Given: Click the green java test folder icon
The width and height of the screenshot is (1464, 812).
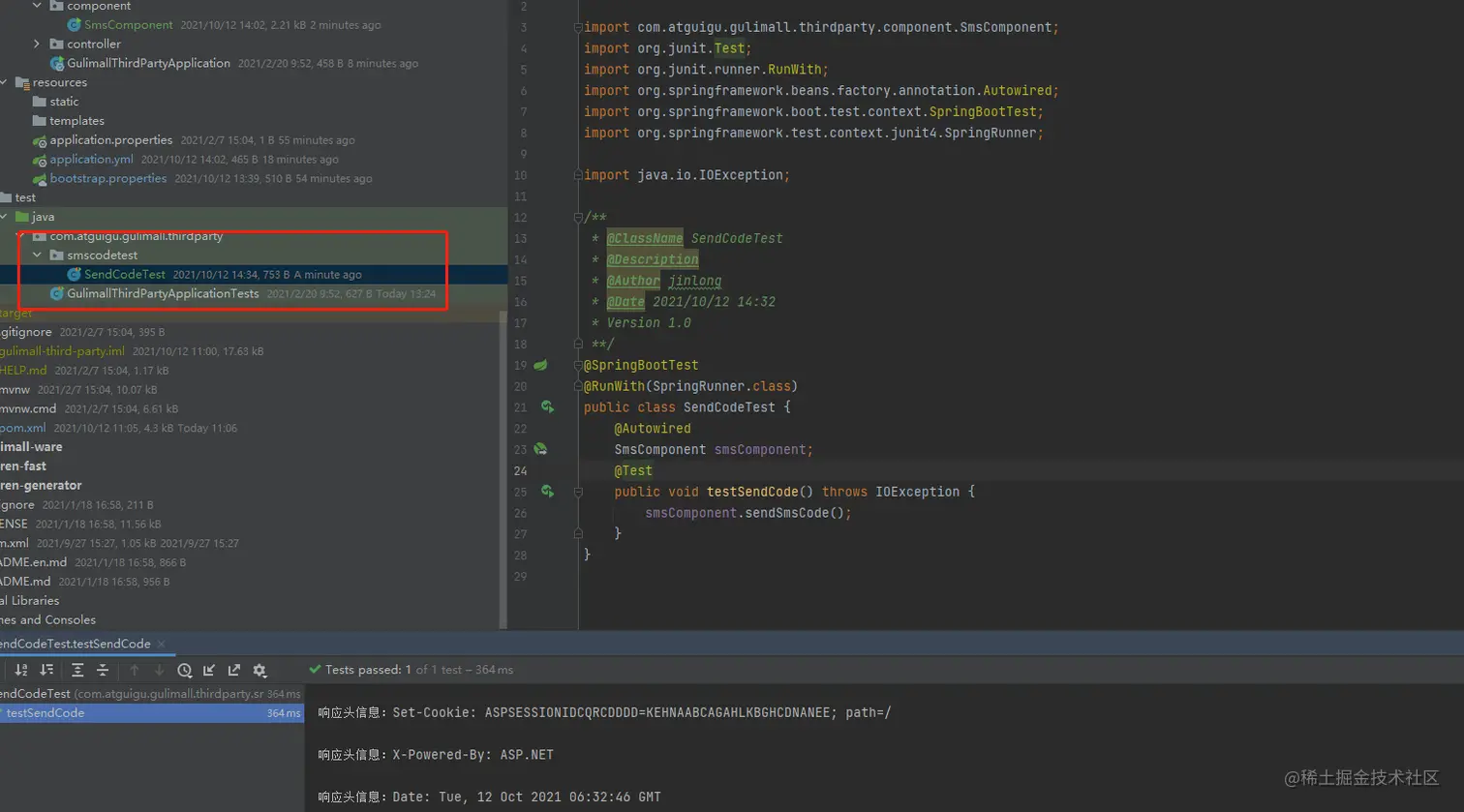Looking at the screenshot, I should point(22,217).
